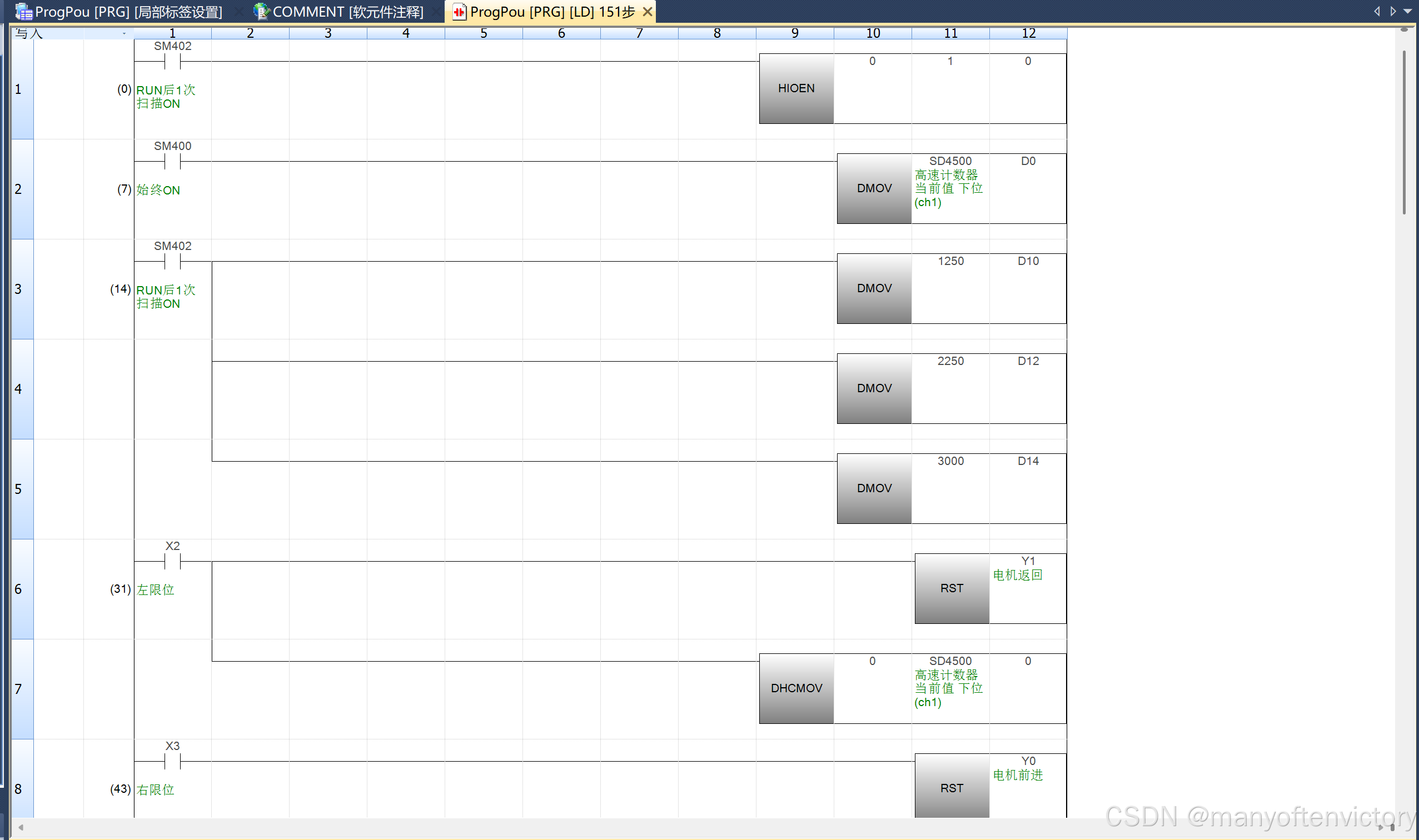The height and width of the screenshot is (840, 1419).
Task: Click column header 5
Action: (x=484, y=33)
